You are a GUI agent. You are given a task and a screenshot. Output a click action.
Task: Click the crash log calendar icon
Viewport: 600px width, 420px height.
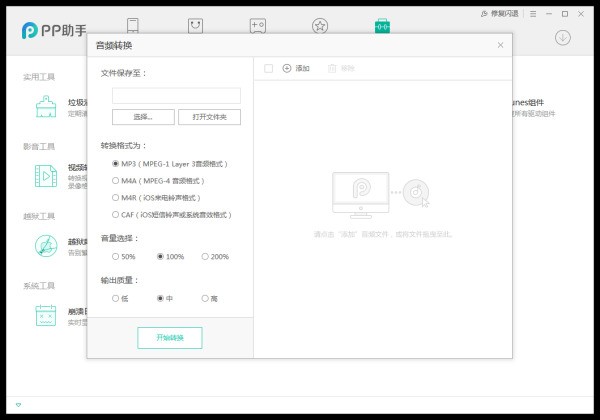pos(45,315)
